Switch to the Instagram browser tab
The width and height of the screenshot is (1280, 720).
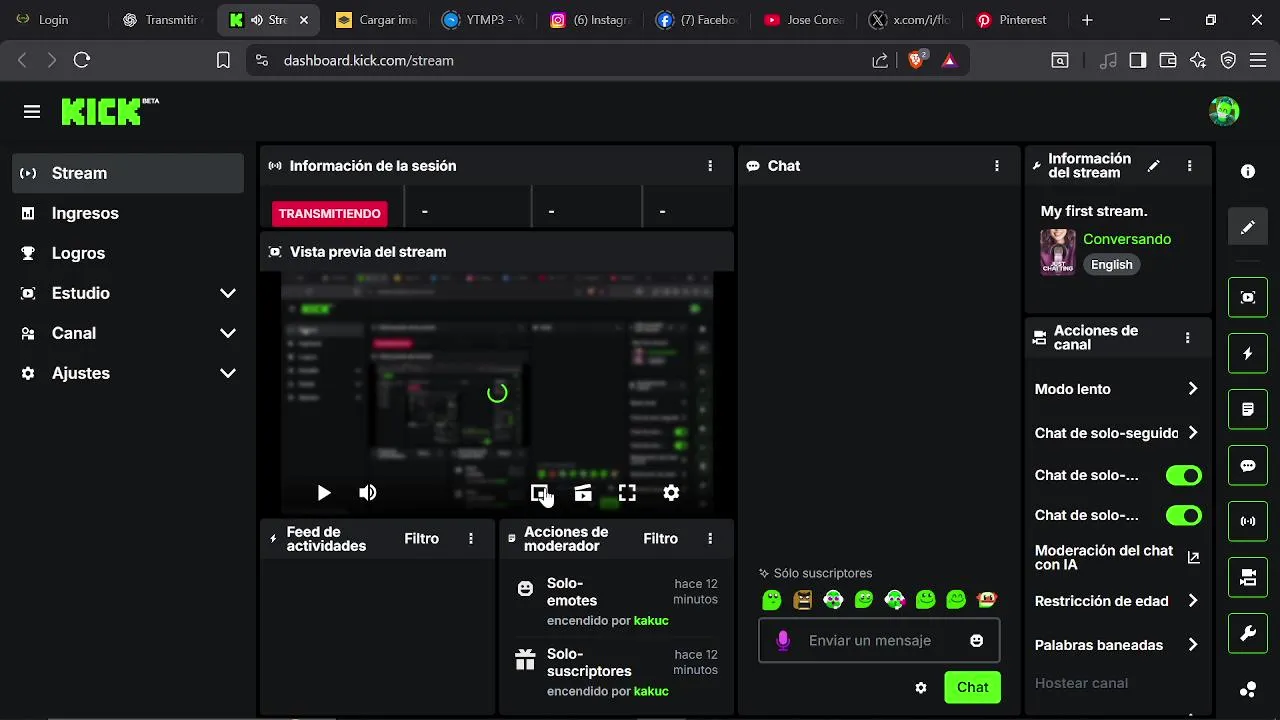pyautogui.click(x=590, y=20)
